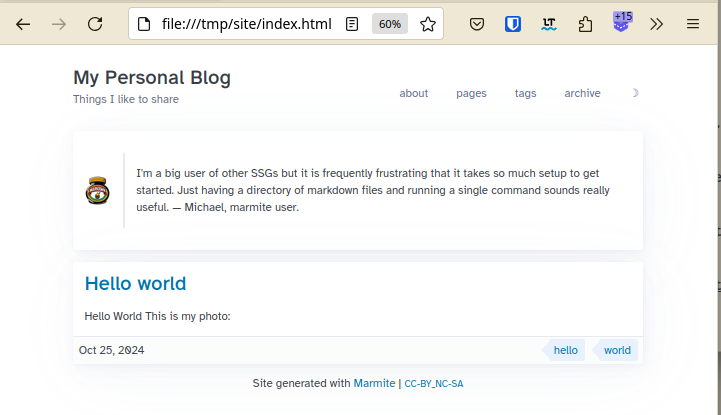Bookmark this page with the star icon
Viewport: 721px width, 415px height.
(x=428, y=24)
